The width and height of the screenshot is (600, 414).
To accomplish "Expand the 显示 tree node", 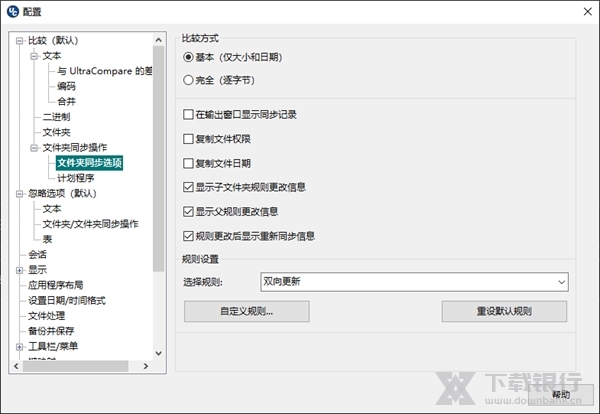I will pos(20,270).
